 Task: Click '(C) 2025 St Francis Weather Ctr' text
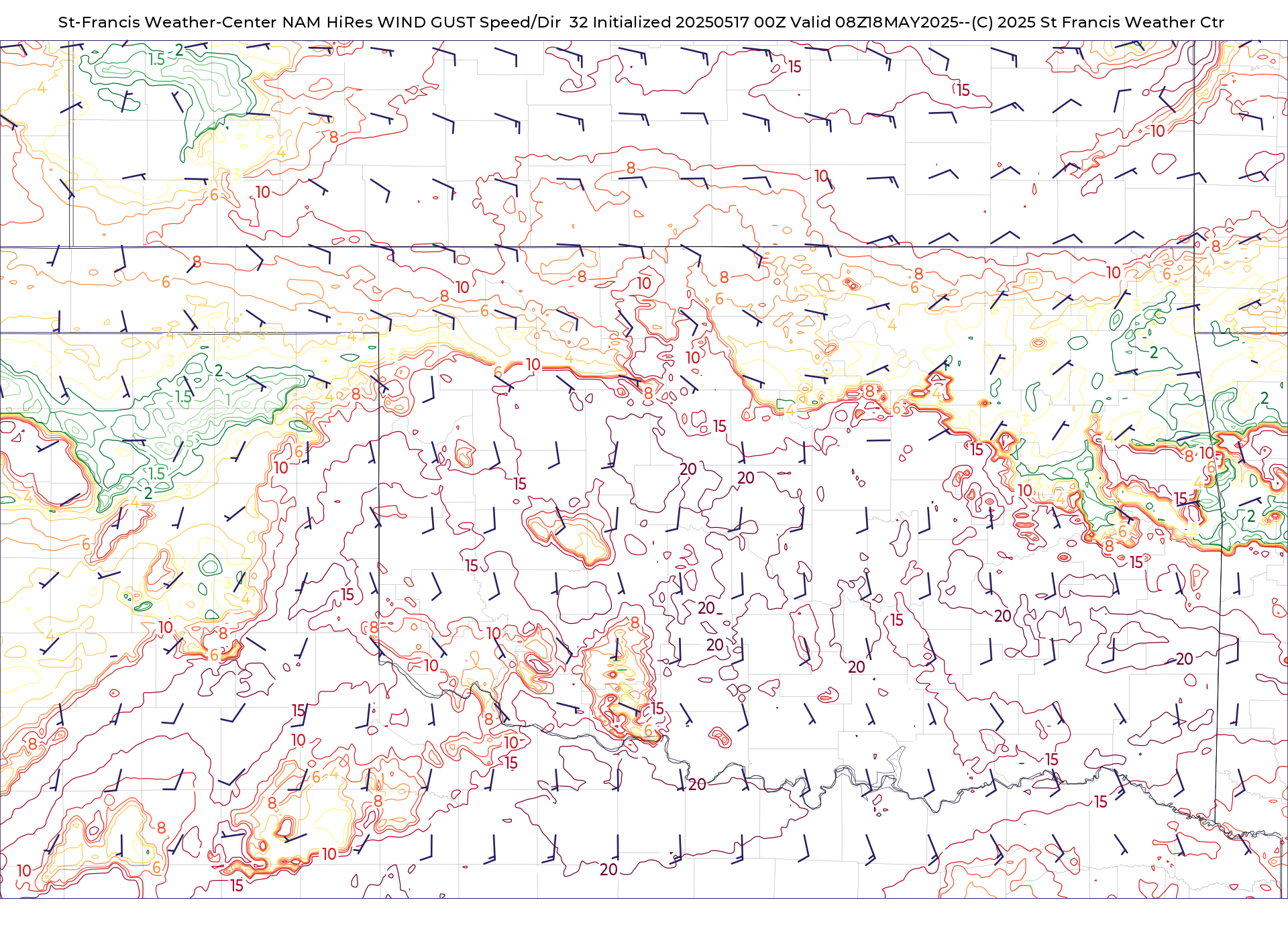coord(1098,22)
